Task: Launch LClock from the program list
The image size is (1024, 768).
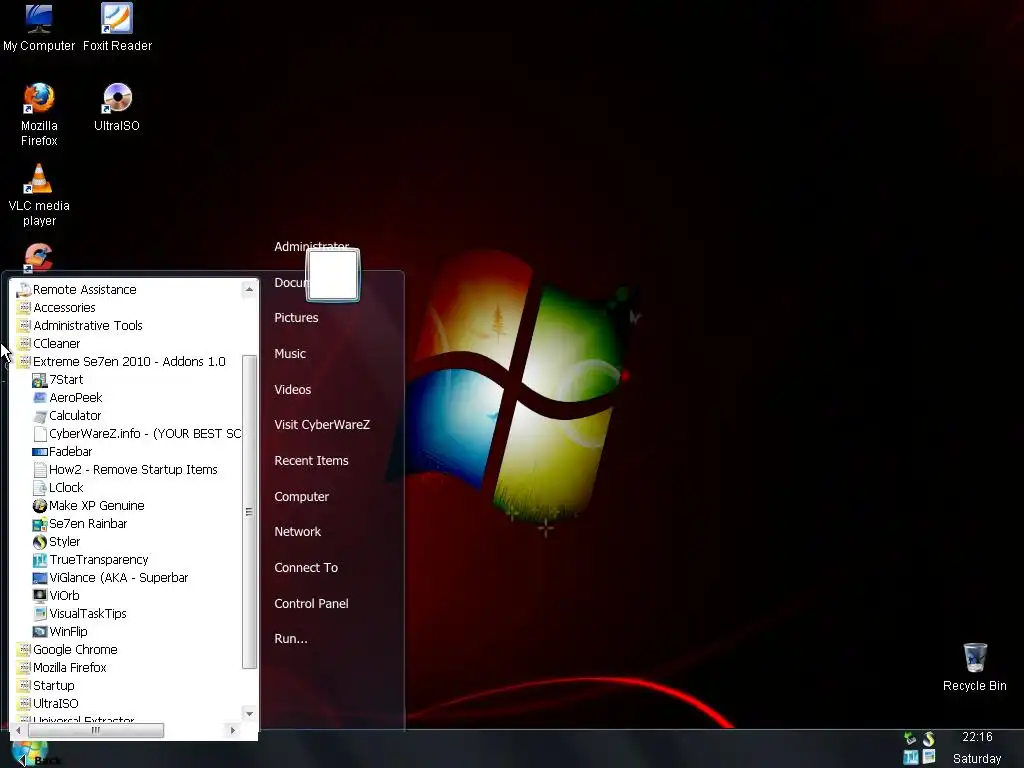Action: click(x=58, y=487)
